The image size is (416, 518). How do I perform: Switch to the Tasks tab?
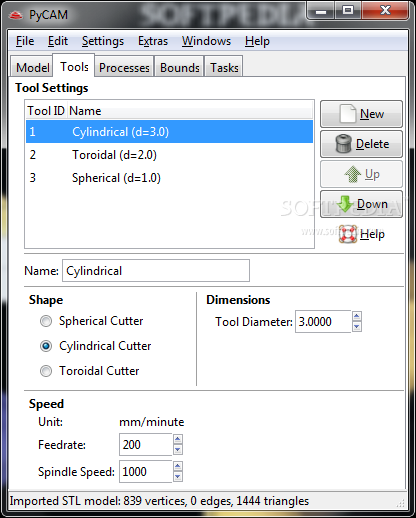point(224,68)
